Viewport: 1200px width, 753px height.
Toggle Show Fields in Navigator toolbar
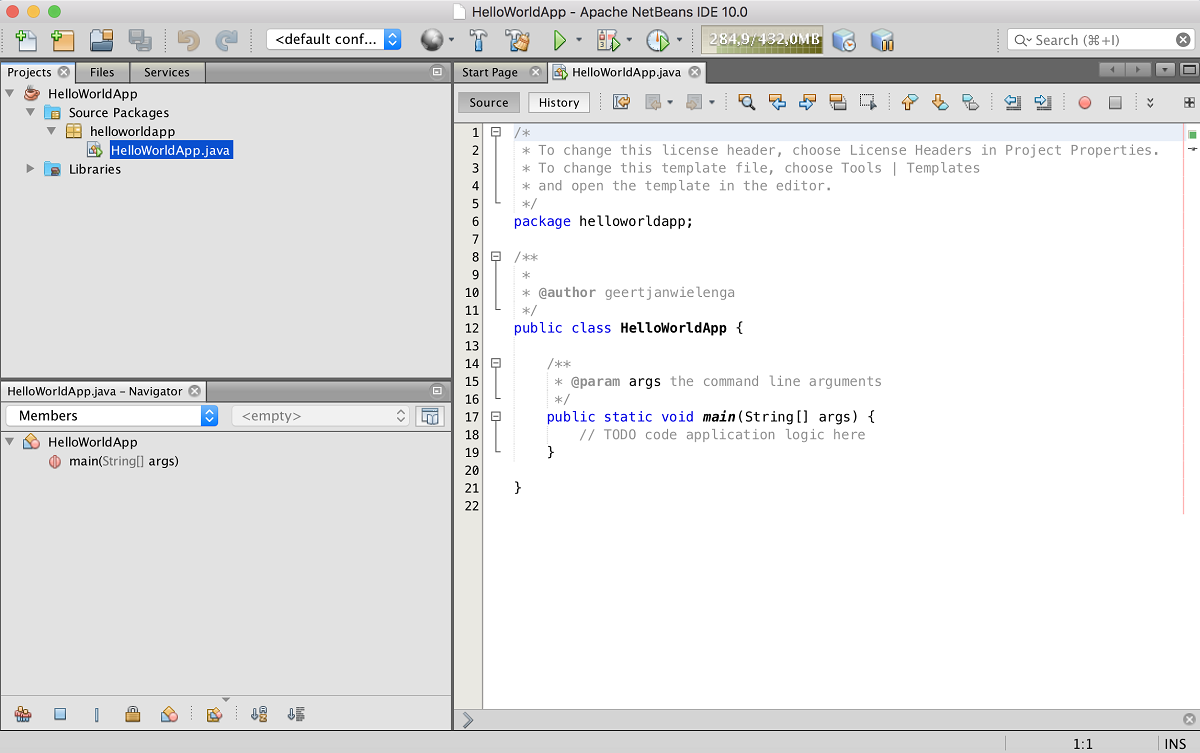[x=60, y=714]
